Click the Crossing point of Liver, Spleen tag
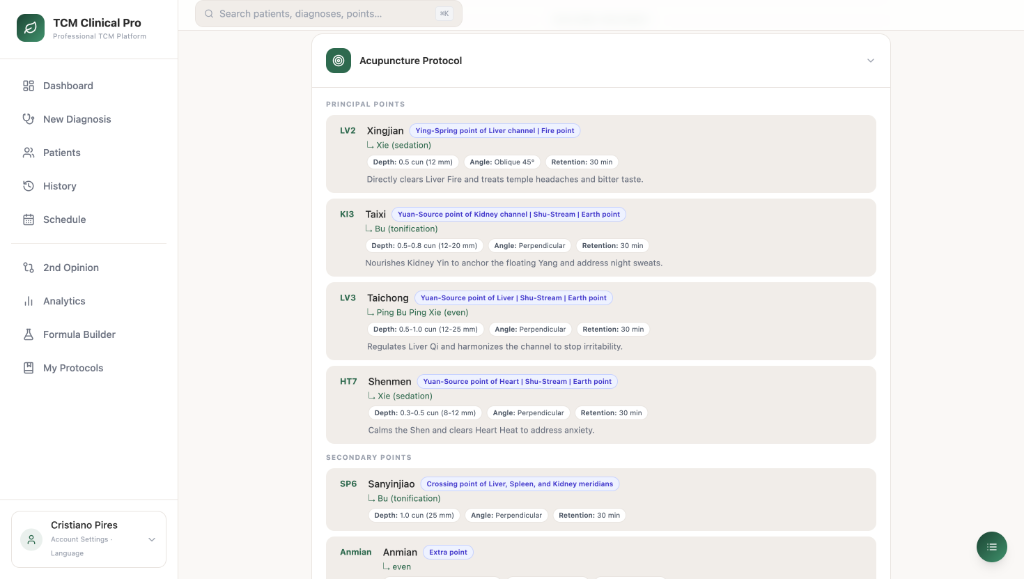The width and height of the screenshot is (1024, 579). point(520,484)
